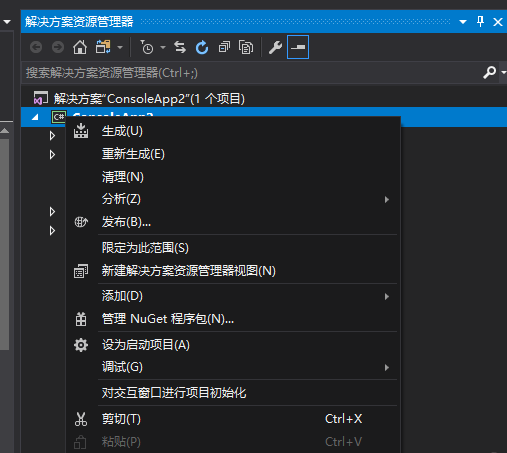The height and width of the screenshot is (453, 507).
Task: Open Solution Explorer window position dropdown
Action: point(463,22)
